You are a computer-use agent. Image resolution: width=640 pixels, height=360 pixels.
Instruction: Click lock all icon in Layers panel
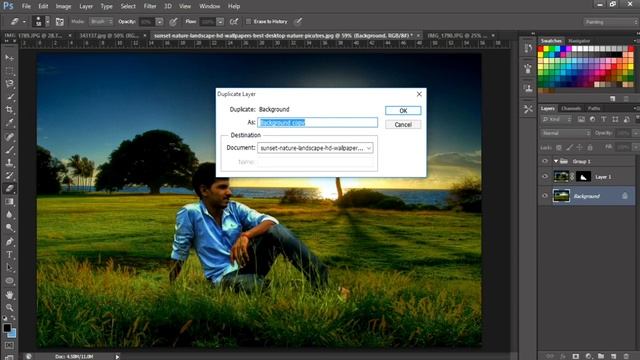[590, 147]
